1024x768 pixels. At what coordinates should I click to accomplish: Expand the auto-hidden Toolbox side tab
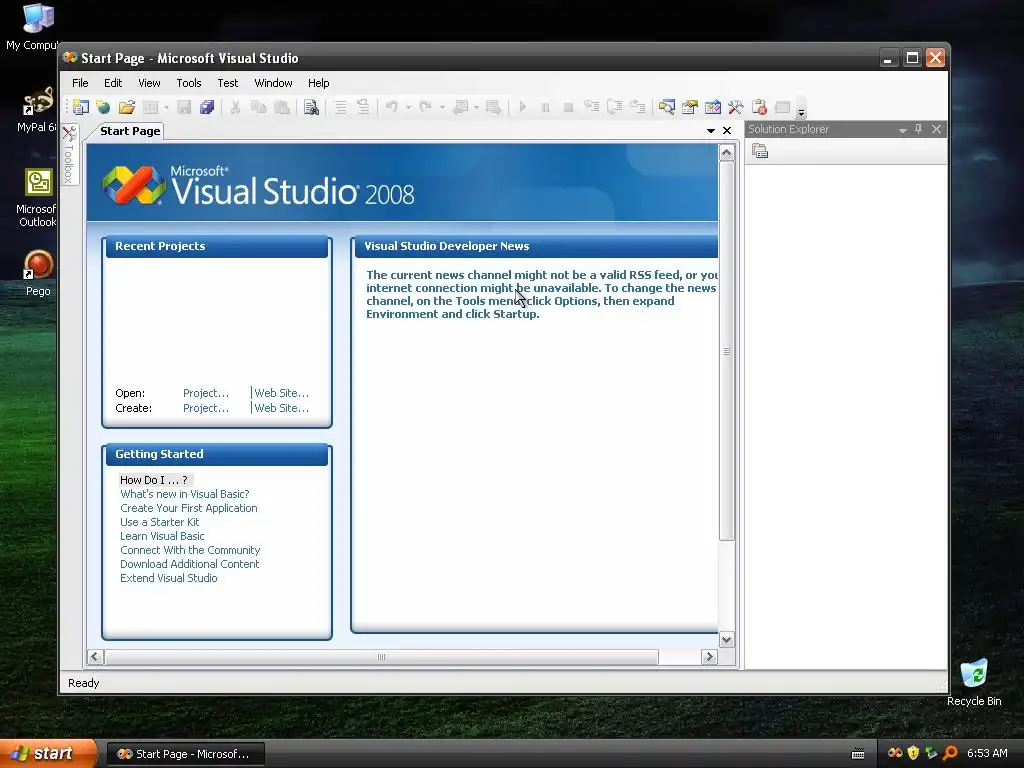pyautogui.click(x=69, y=155)
